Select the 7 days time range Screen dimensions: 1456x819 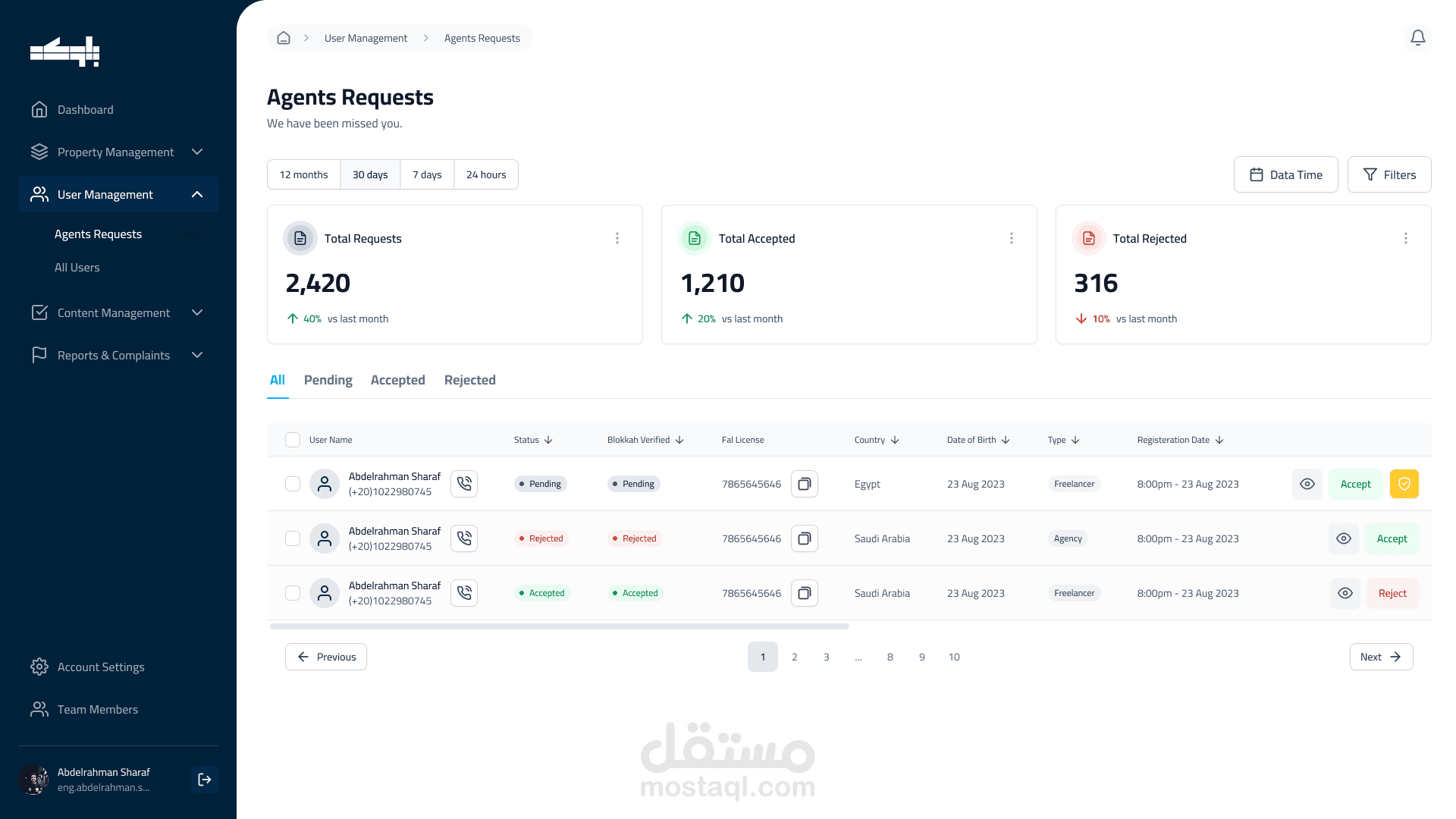pyautogui.click(x=427, y=174)
